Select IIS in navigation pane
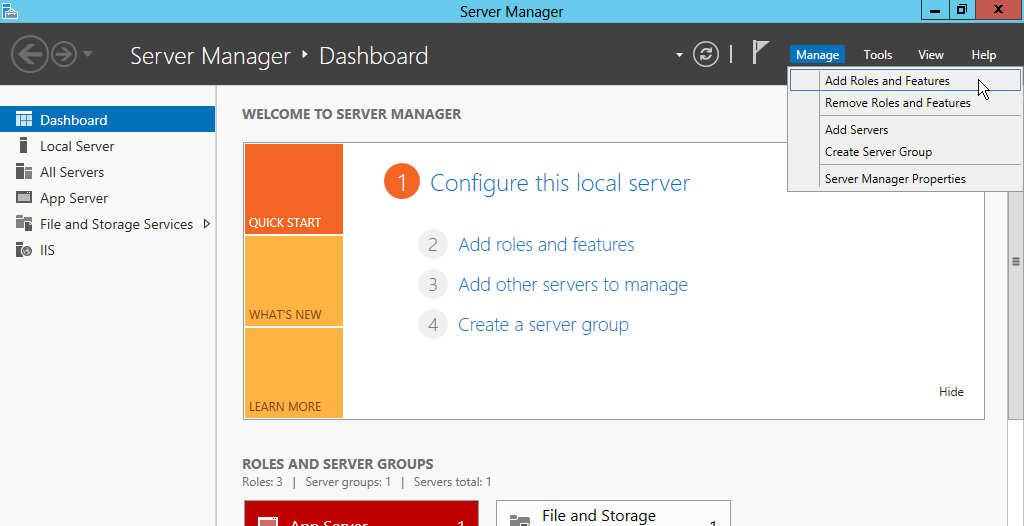 [107, 250]
